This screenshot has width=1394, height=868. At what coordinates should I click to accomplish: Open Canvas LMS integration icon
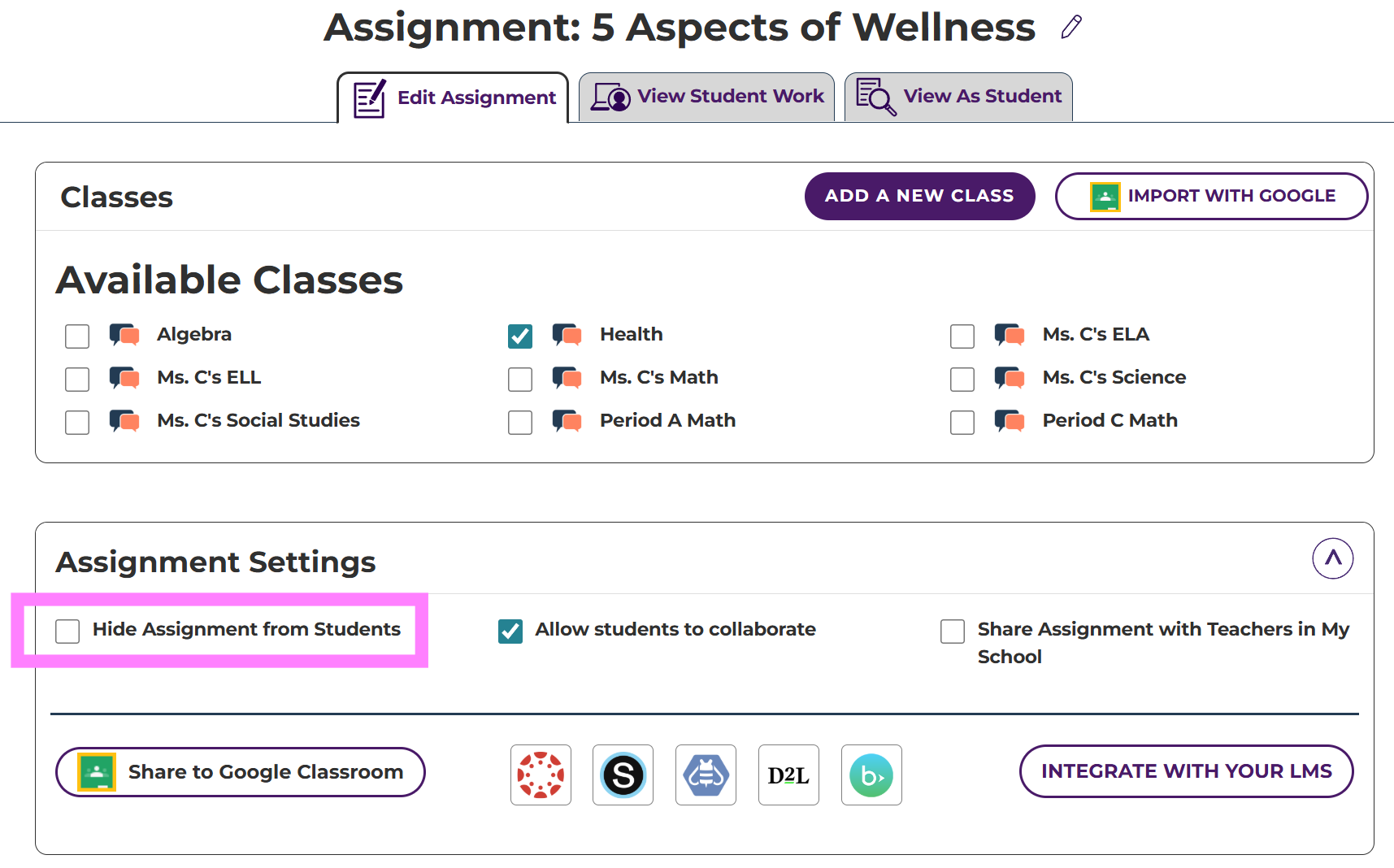coord(541,775)
